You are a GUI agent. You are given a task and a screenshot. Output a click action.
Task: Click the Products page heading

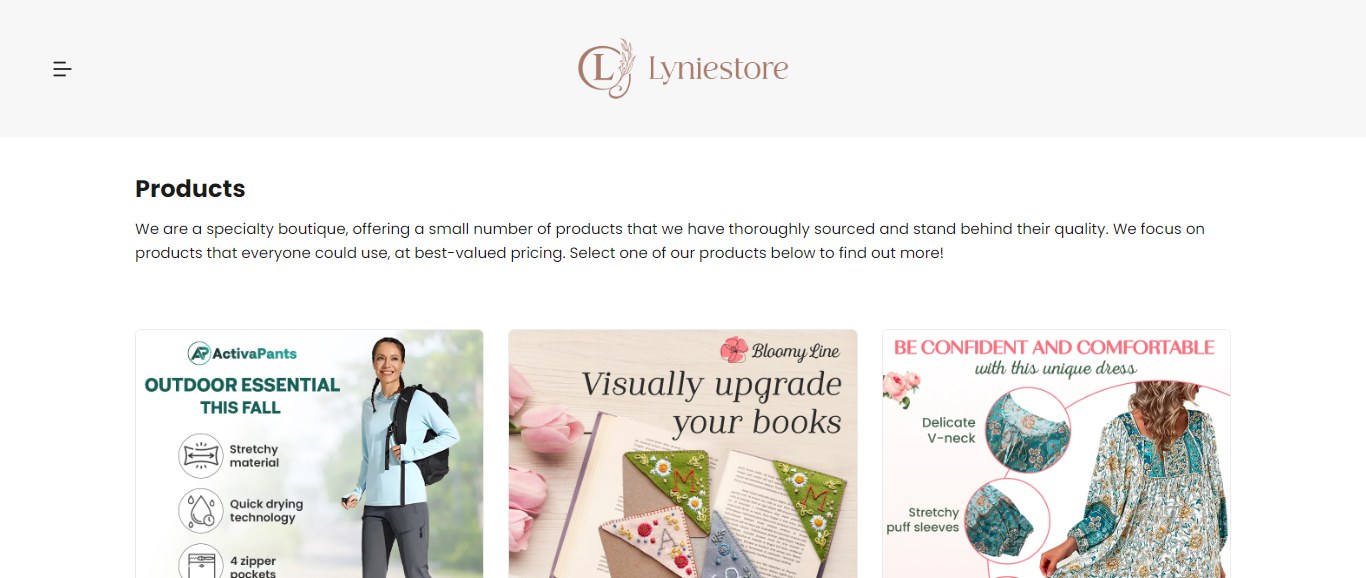190,189
